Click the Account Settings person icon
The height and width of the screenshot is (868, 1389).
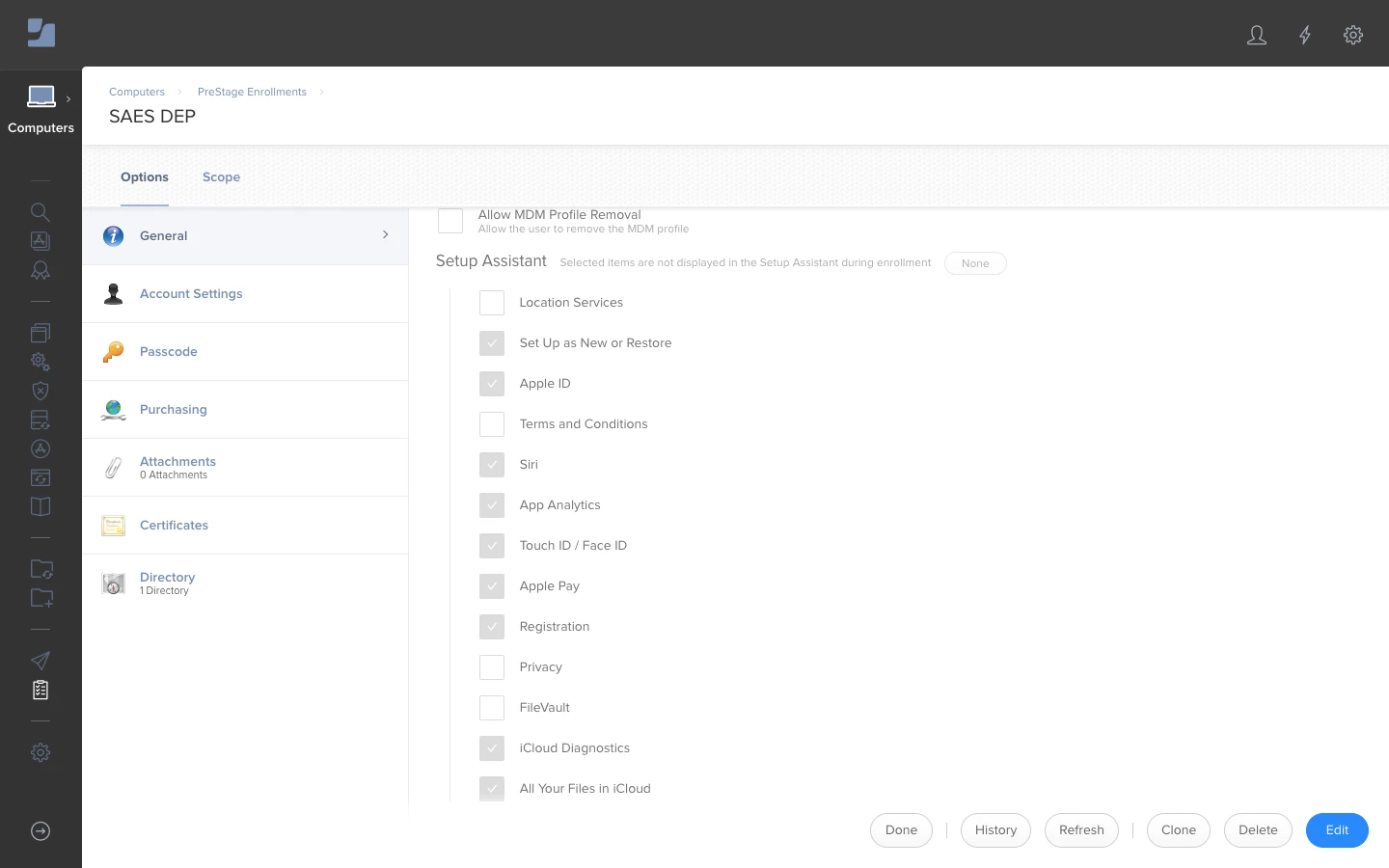pyautogui.click(x=113, y=294)
